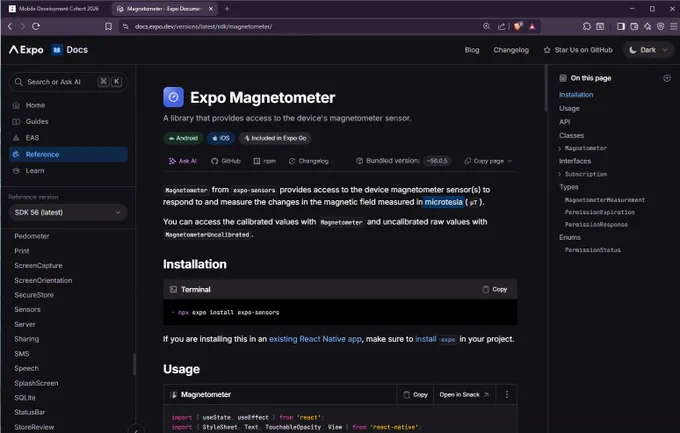Image resolution: width=680 pixels, height=433 pixels.
Task: Click Star Us on GitHub
Action: [578, 50]
